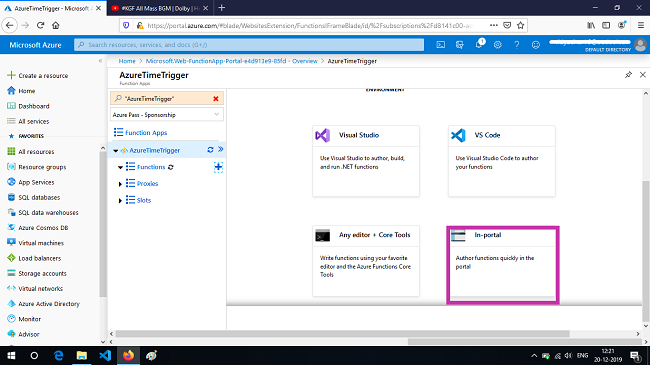The image size is (650, 365).
Task: Close the AzureTimeTrigger blade
Action: pyautogui.click(x=643, y=75)
